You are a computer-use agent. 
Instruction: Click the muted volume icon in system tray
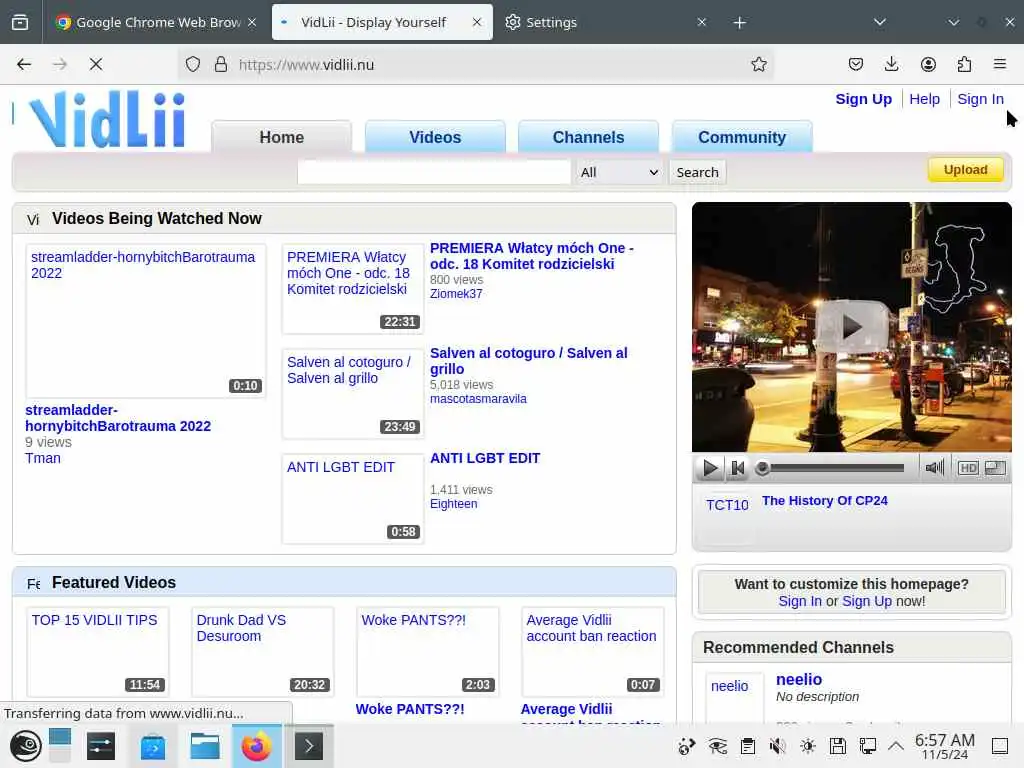[x=777, y=746]
